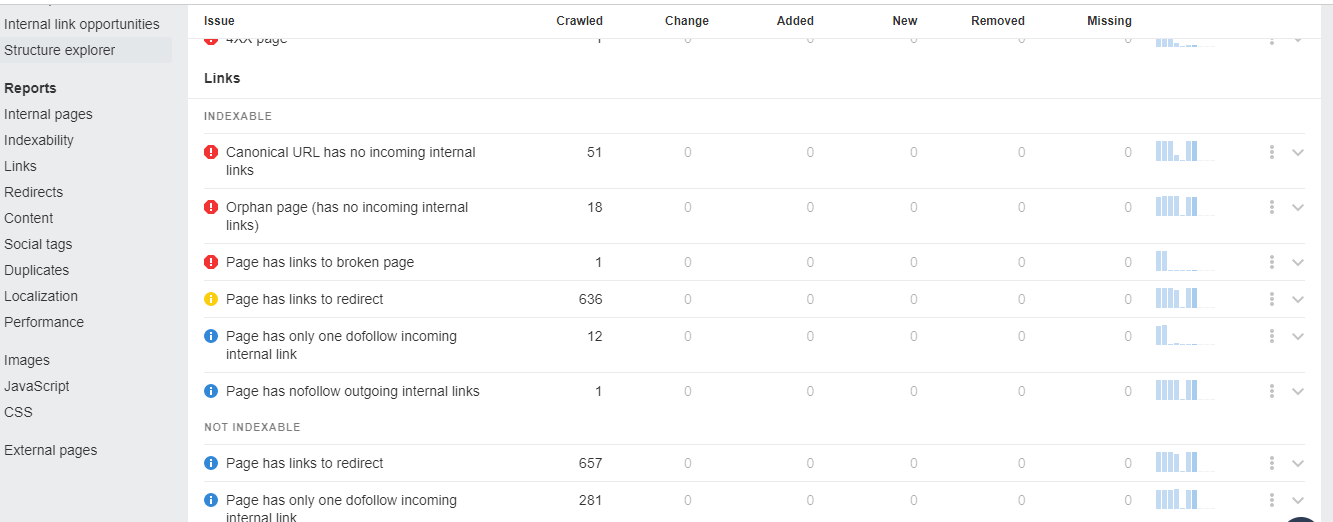Go to the JavaScript report
The height and width of the screenshot is (522, 1333).
pyautogui.click(x=36, y=386)
